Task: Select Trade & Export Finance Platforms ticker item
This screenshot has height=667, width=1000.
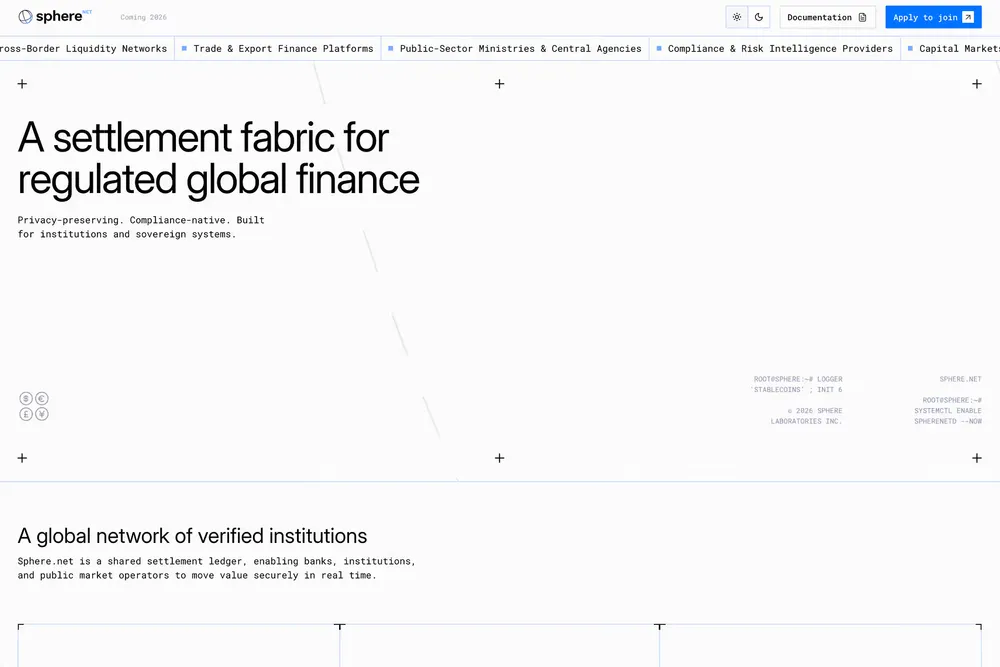Action: [x=278, y=48]
